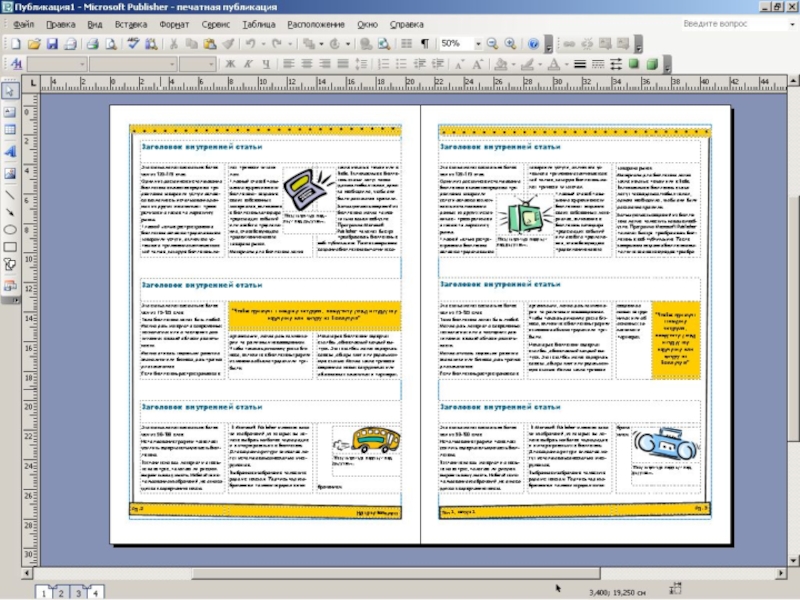Choose the Select Objects arrow tool
Image resolution: width=800 pixels, height=600 pixels.
(x=10, y=91)
